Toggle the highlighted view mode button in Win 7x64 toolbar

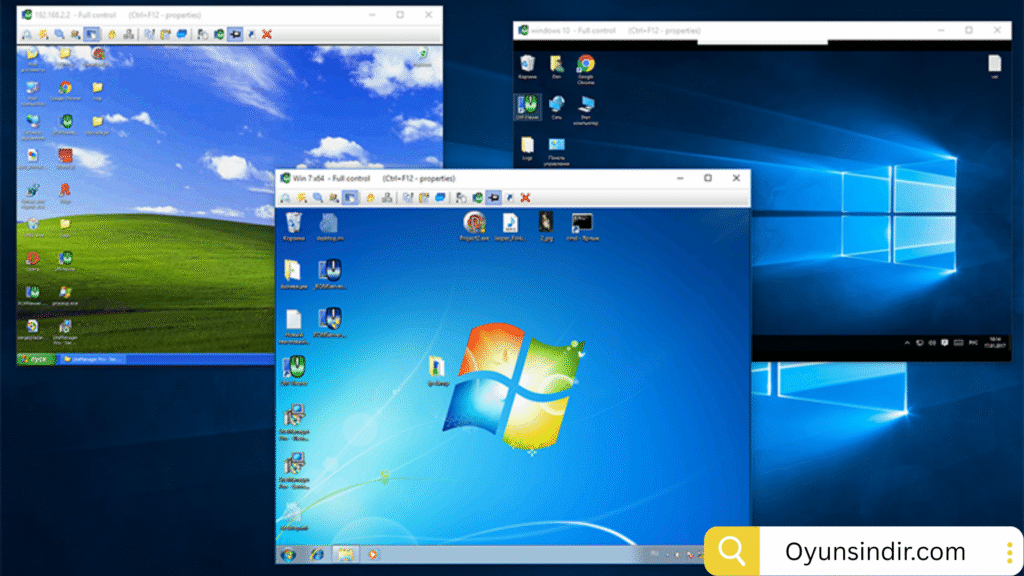(x=350, y=198)
